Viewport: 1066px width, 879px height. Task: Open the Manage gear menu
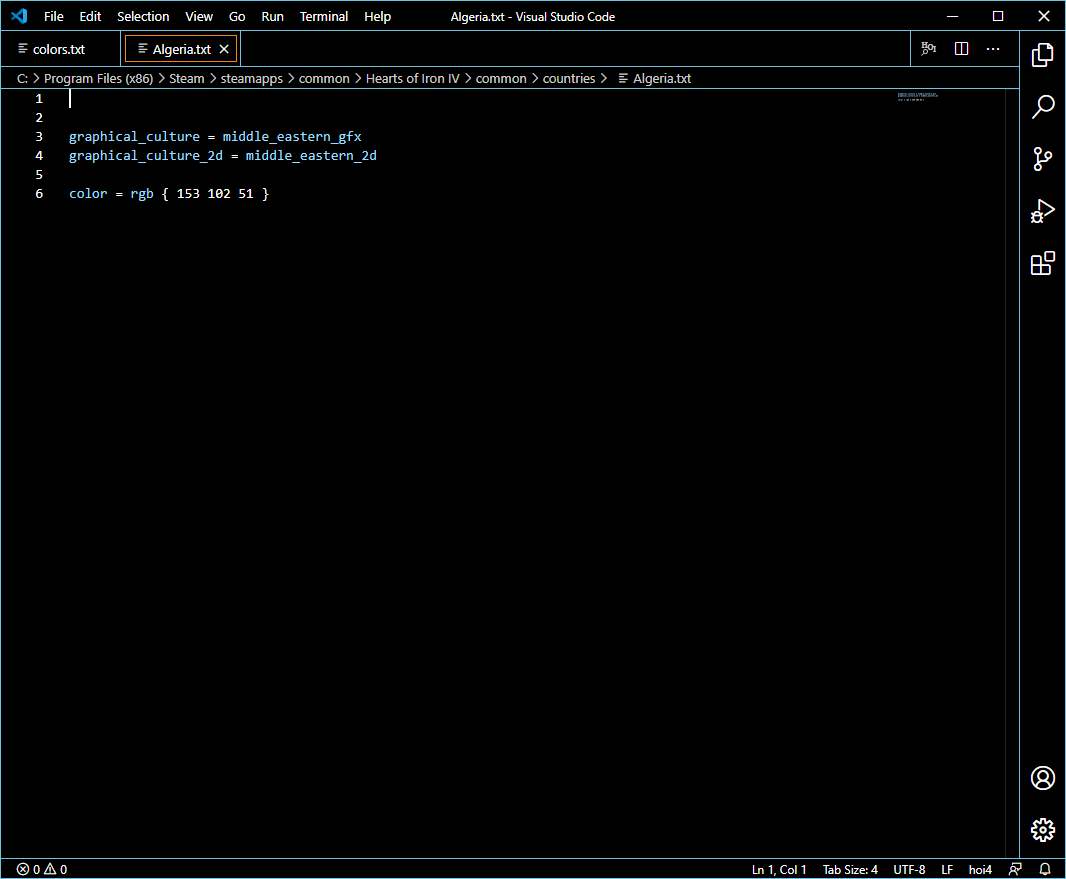point(1042,830)
